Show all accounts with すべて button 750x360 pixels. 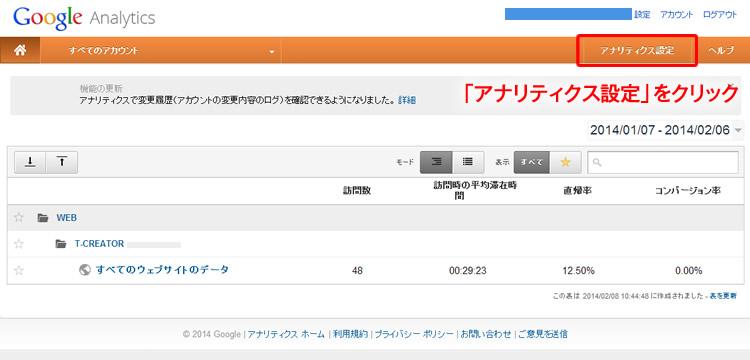coord(531,162)
